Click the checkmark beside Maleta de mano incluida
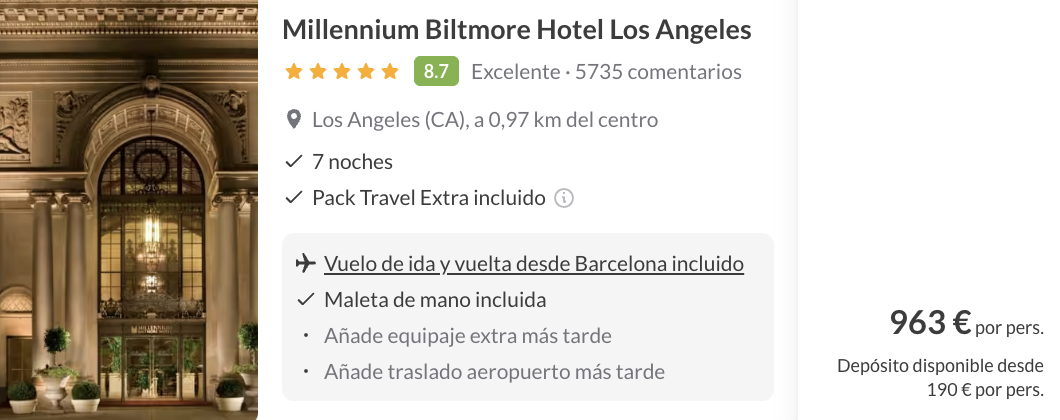 pos(306,299)
